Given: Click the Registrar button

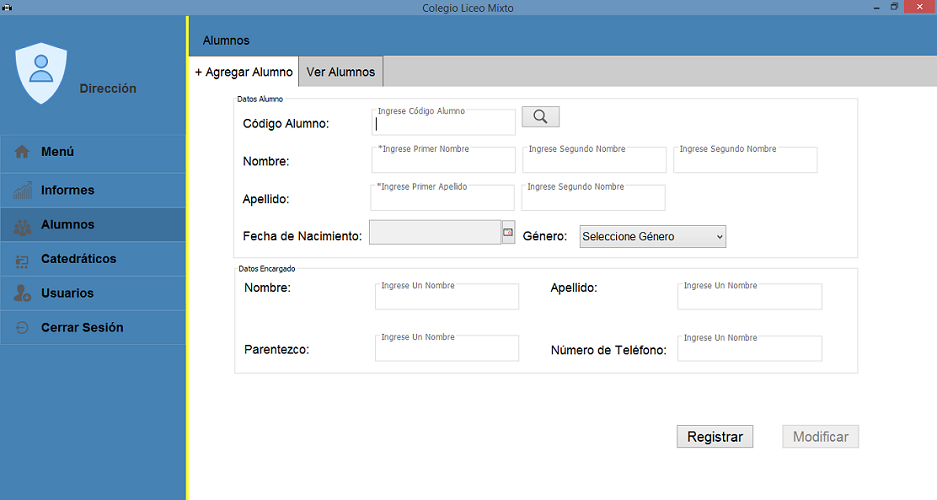Looking at the screenshot, I should 715,437.
